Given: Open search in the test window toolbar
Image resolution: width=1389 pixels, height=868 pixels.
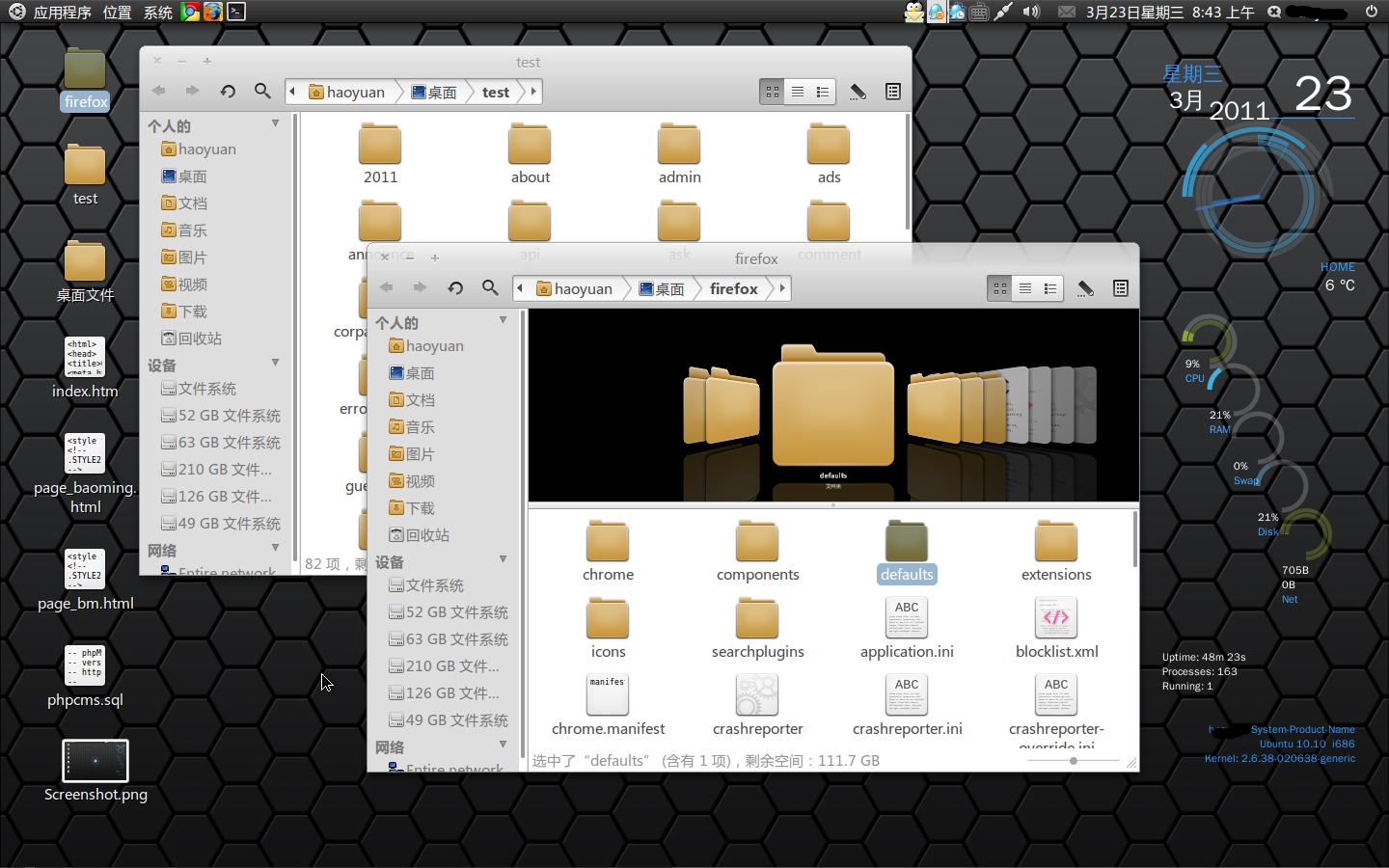Looking at the screenshot, I should [262, 91].
